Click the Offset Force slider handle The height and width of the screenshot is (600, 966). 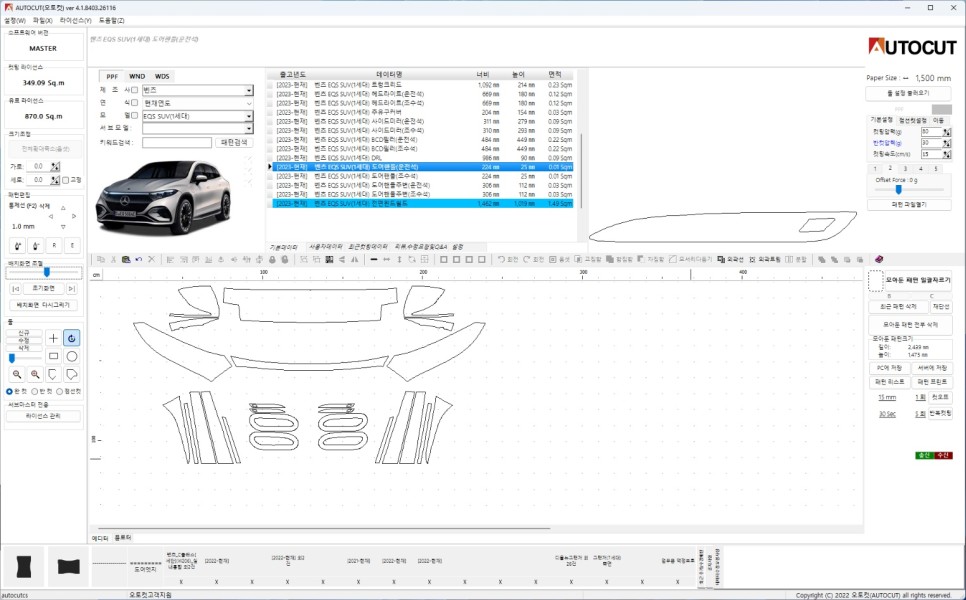898,190
